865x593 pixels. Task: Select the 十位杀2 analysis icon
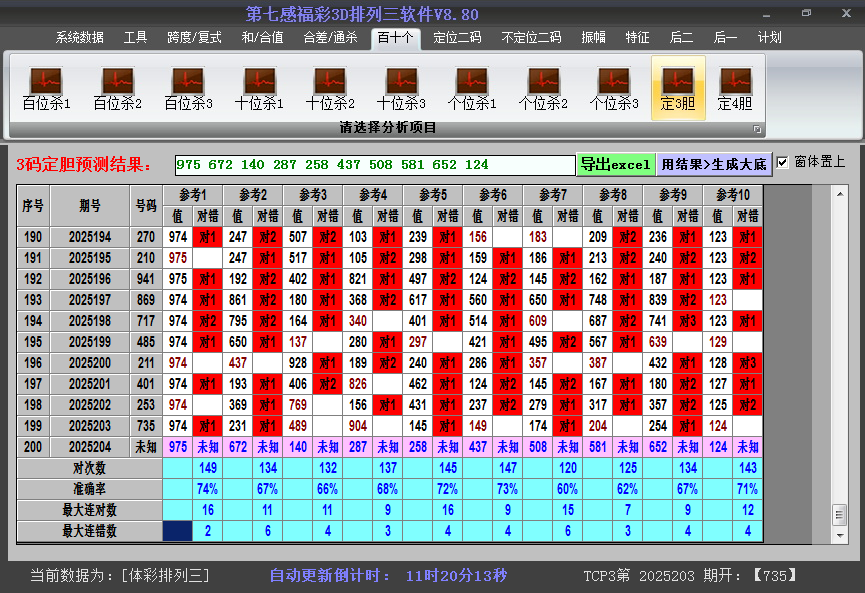(330, 88)
